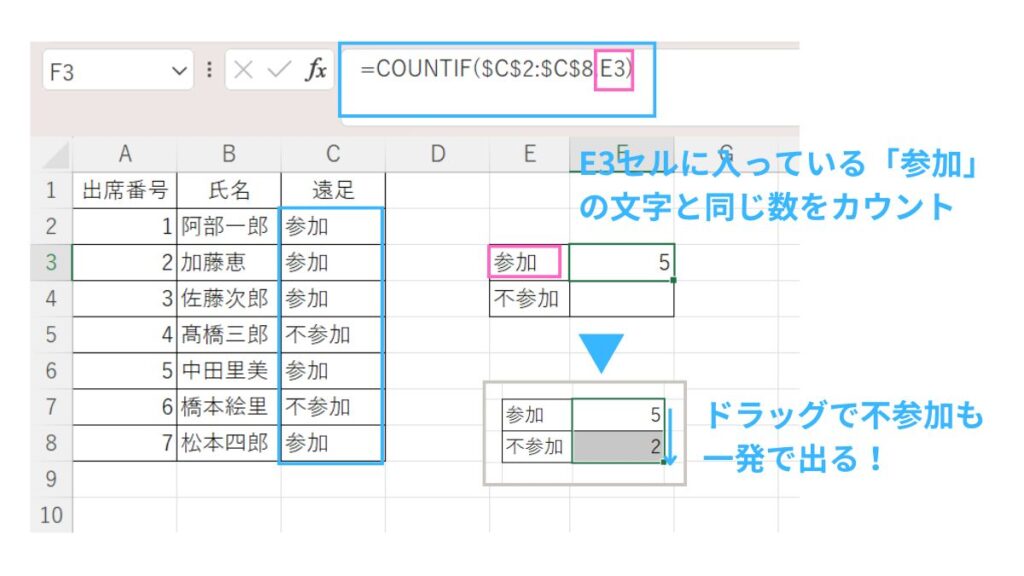1024x576 pixels.
Task: Click result cell showing 2 in inset
Action: click(x=618, y=447)
